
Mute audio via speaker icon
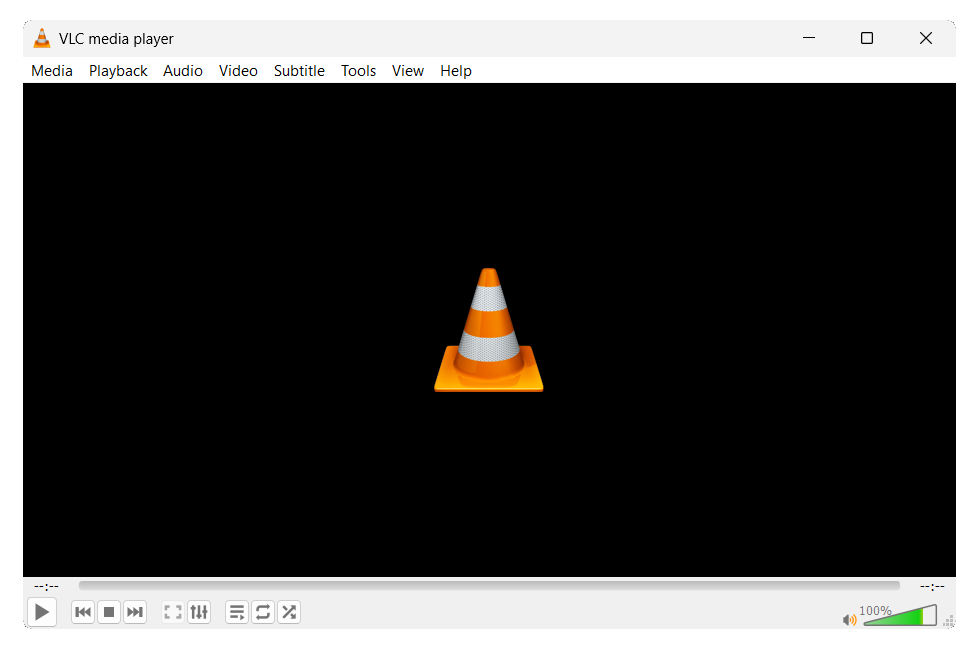point(850,619)
